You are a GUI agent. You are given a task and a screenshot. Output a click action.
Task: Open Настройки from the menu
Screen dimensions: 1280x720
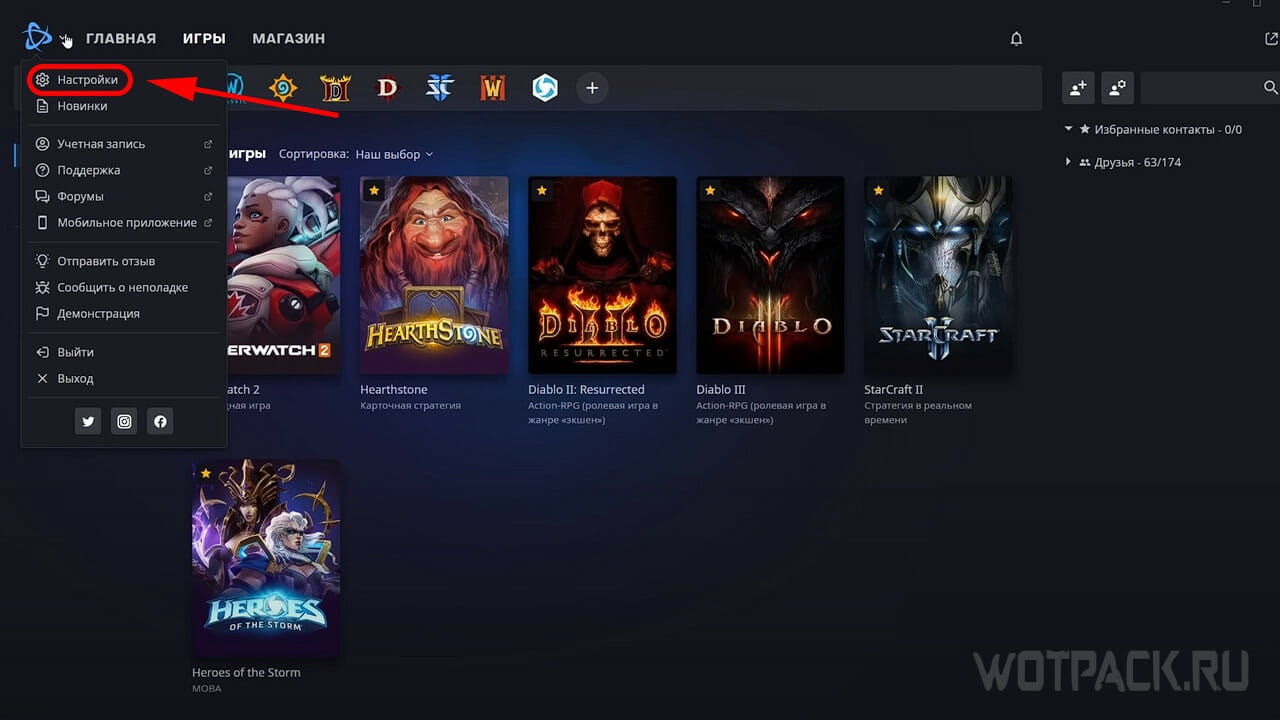80,80
